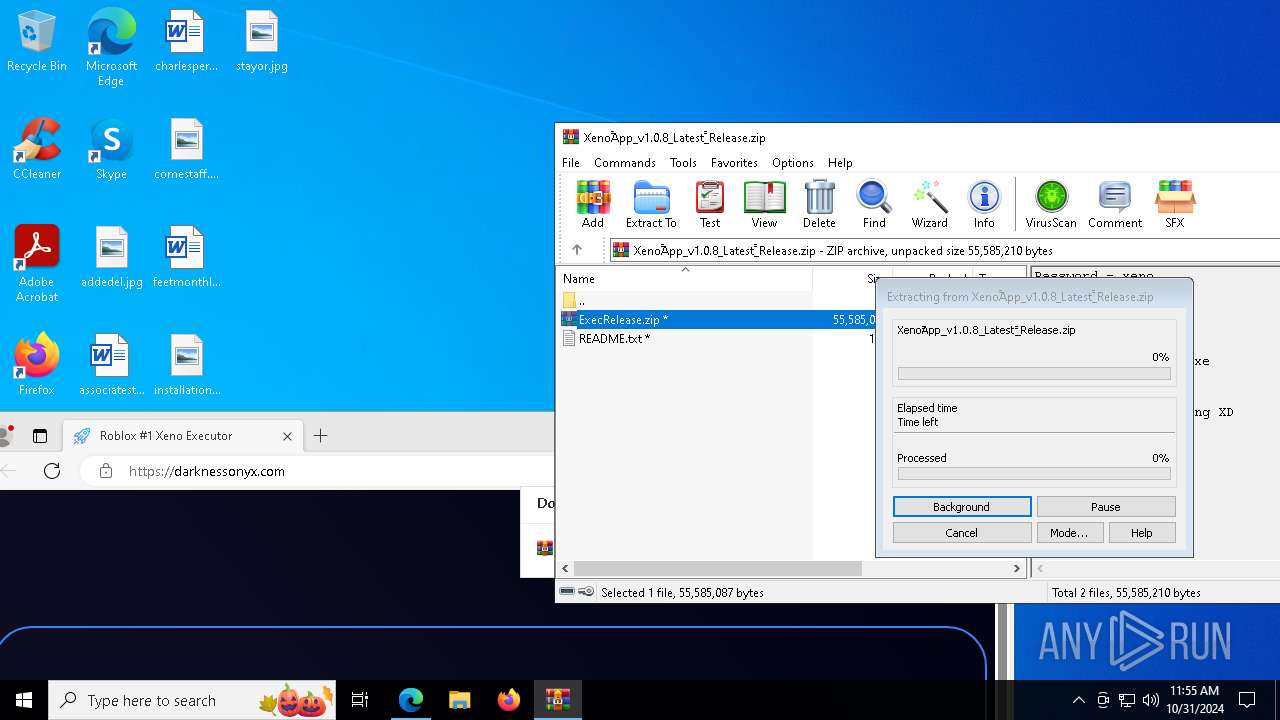Select the charlesper... Word document on desktop
The height and width of the screenshot is (720, 1280).
186,42
